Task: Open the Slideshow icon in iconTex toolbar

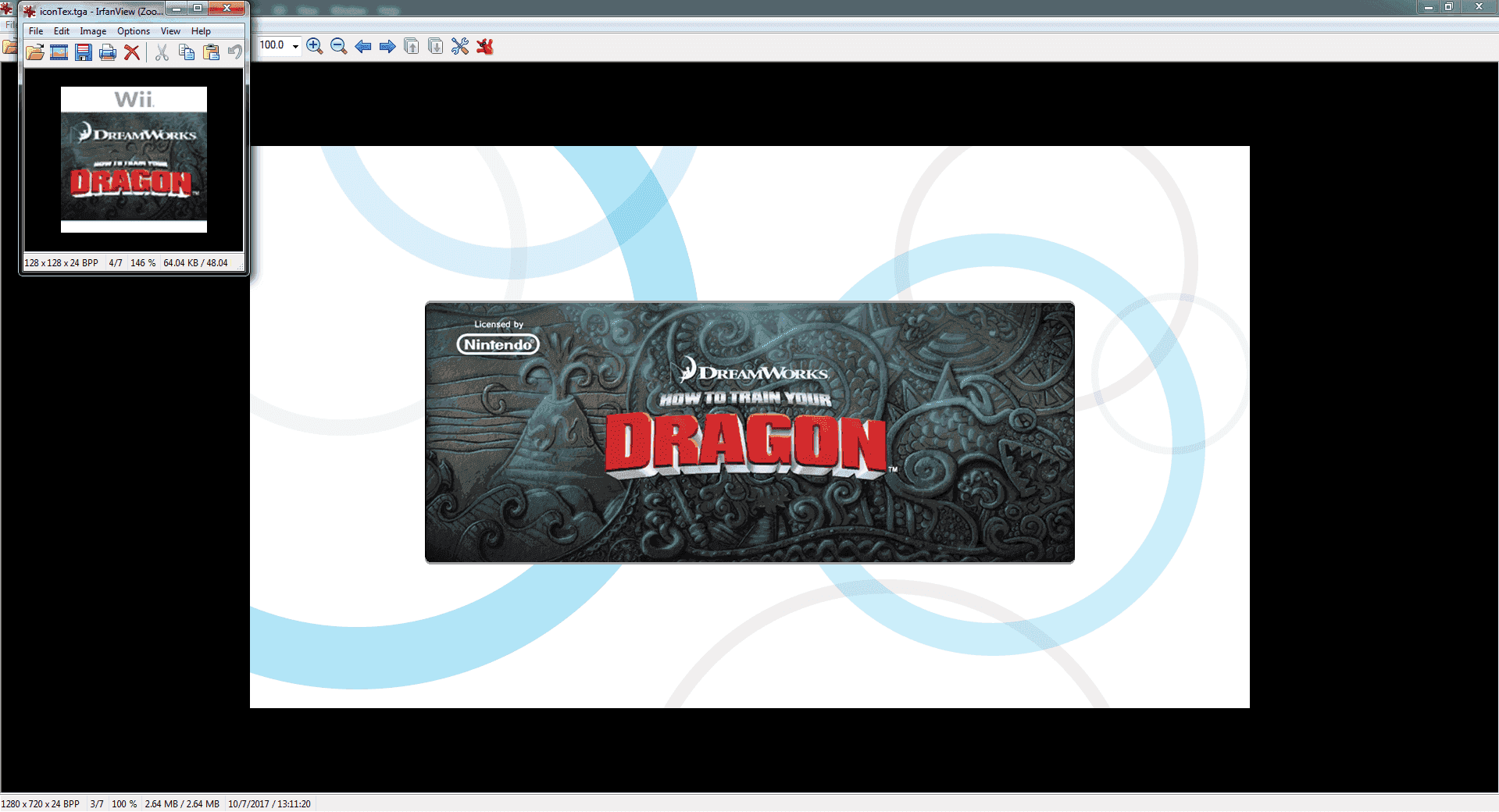Action: (x=59, y=52)
